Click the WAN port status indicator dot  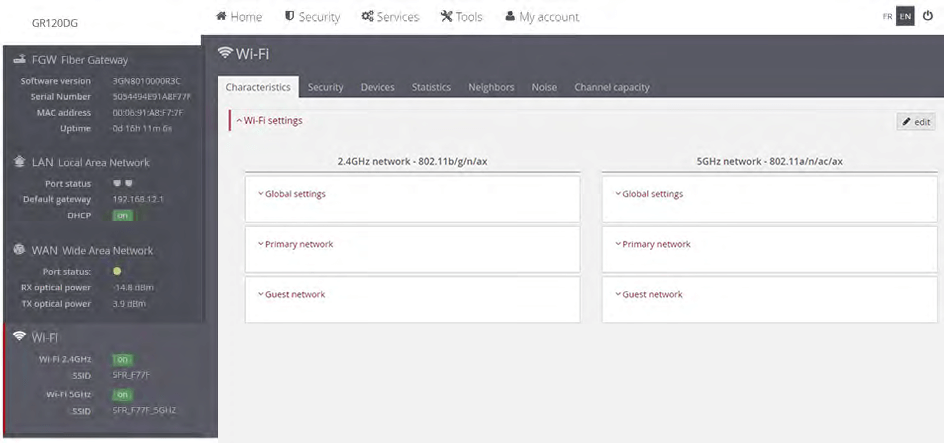coord(117,271)
